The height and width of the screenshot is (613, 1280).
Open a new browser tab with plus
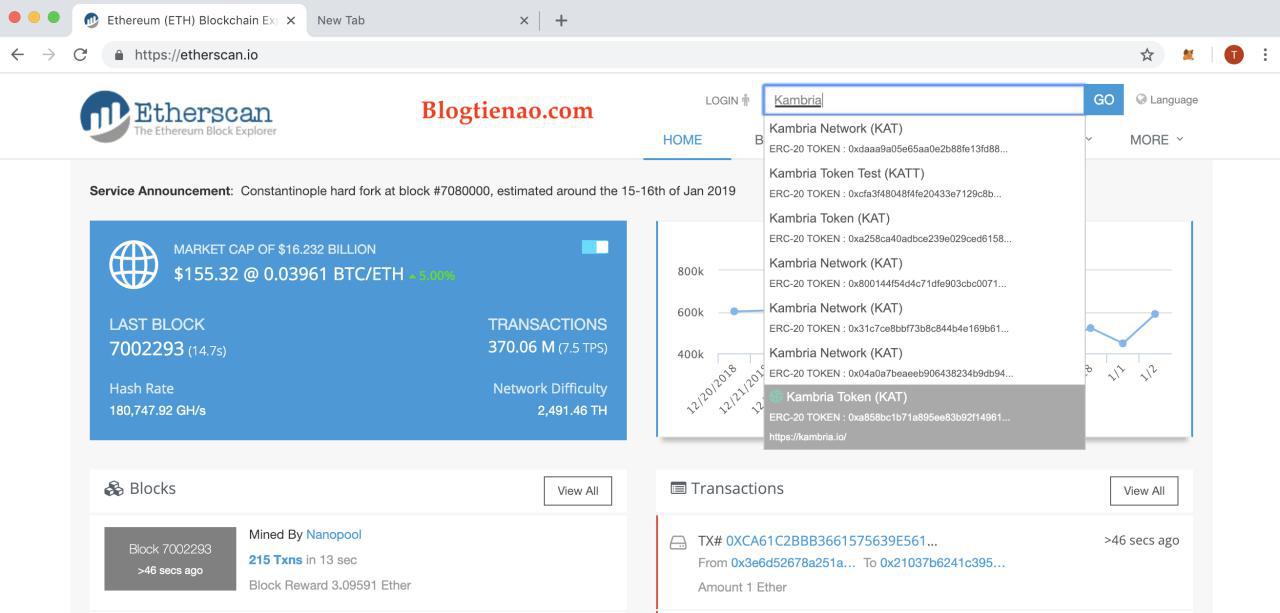coord(561,20)
